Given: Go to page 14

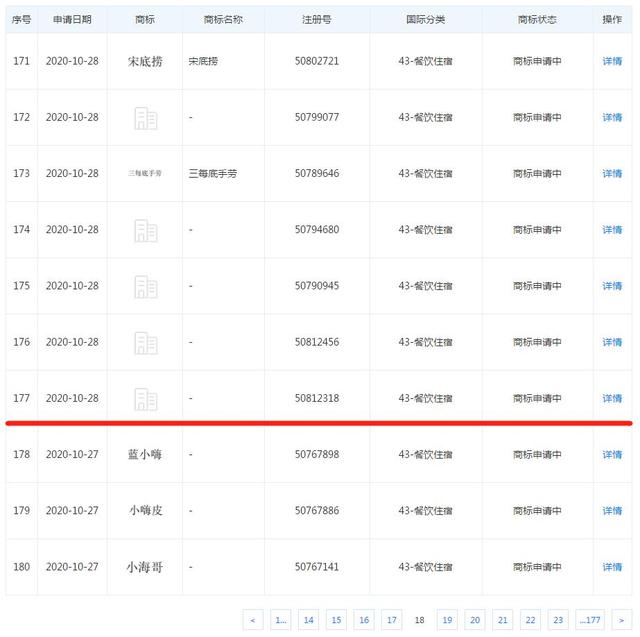Looking at the screenshot, I should pos(309,620).
